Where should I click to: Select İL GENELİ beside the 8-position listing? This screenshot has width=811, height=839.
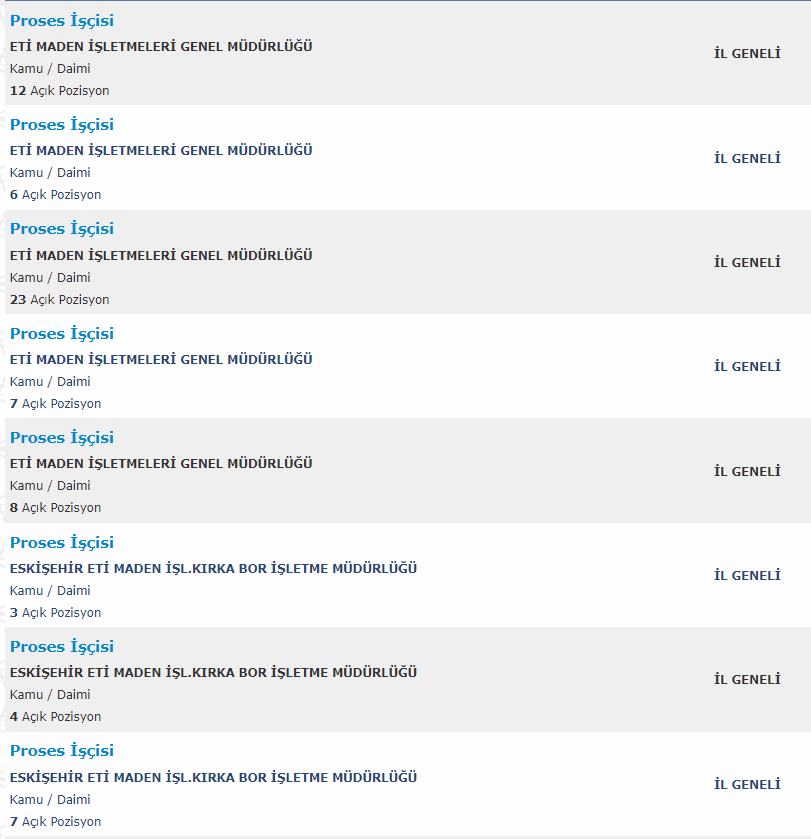coord(746,472)
